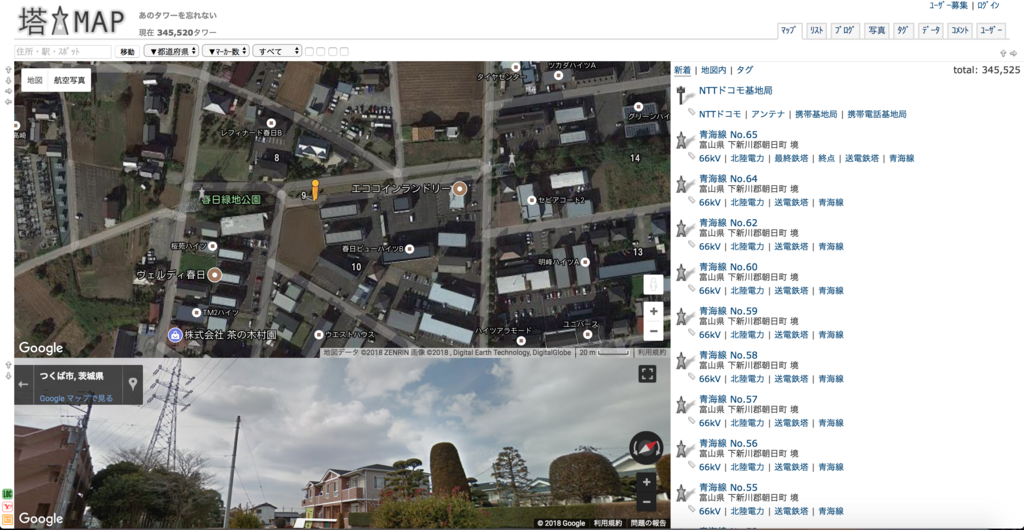Click the up arrow left of the map
Image resolution: width=1024 pixels, height=530 pixels.
pyautogui.click(x=8, y=69)
